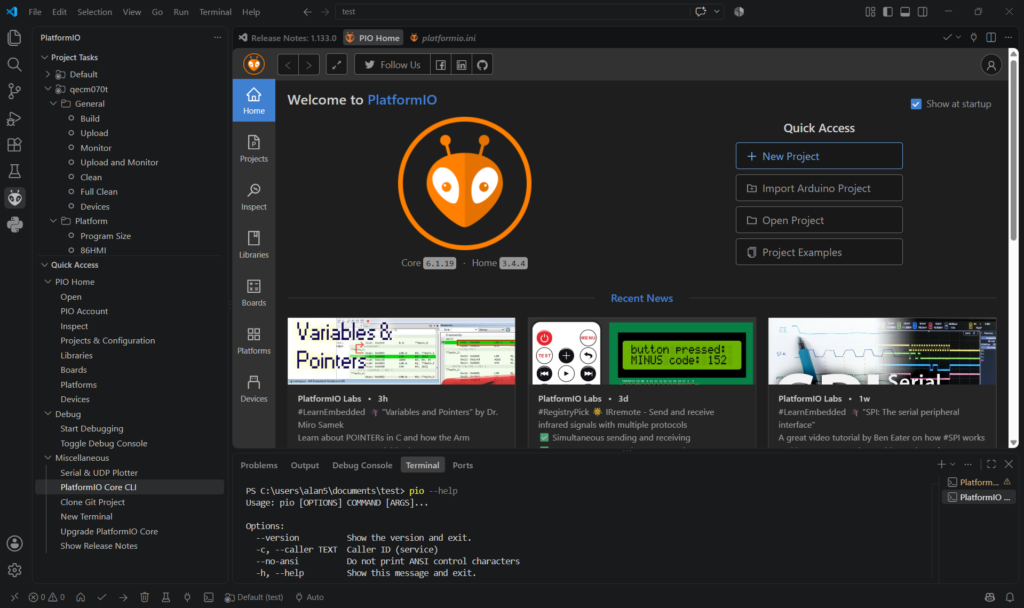Expand the Default task folder
This screenshot has height=608, width=1024.
48,74
